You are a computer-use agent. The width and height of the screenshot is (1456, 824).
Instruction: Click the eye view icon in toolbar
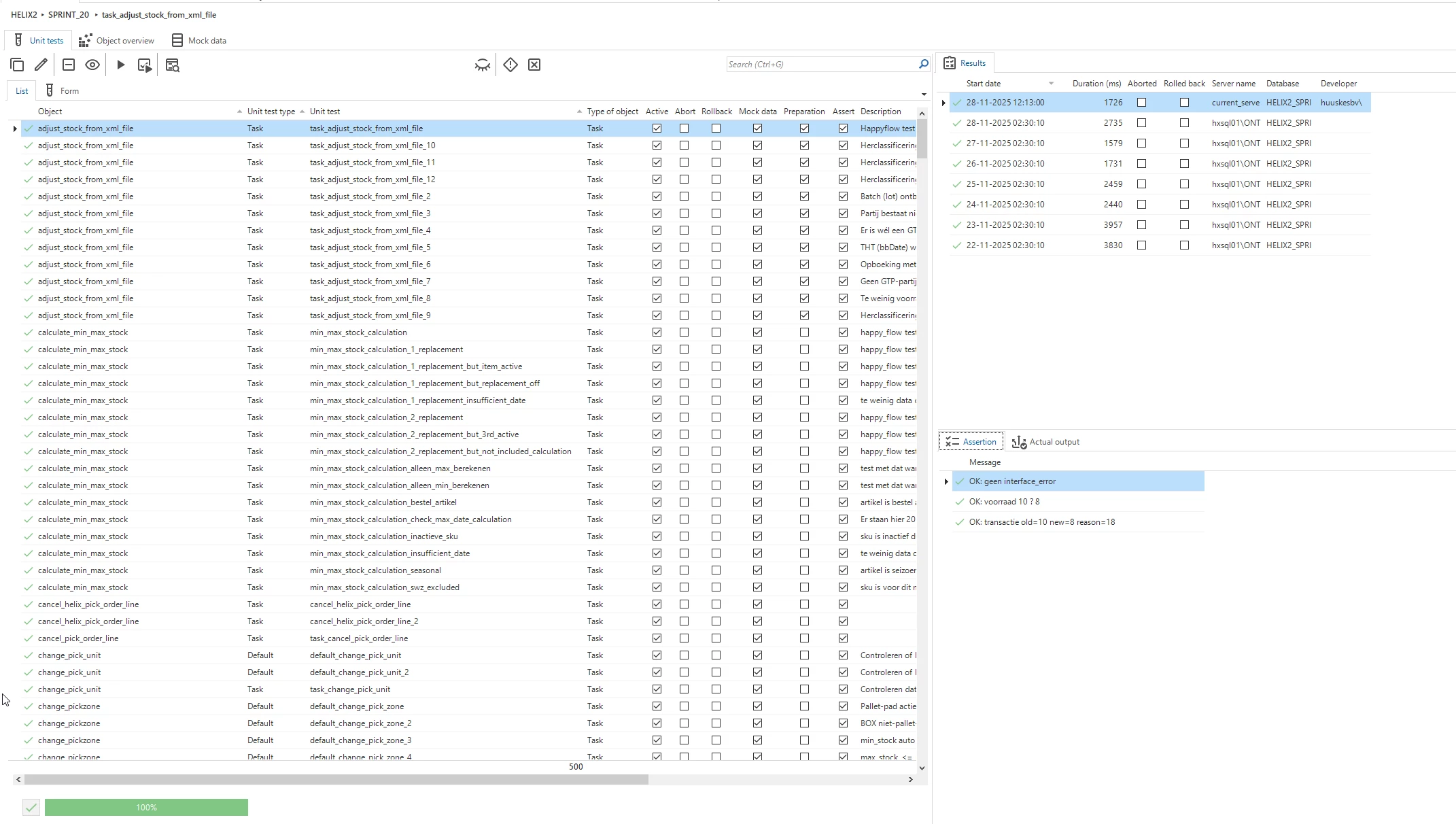coord(92,65)
